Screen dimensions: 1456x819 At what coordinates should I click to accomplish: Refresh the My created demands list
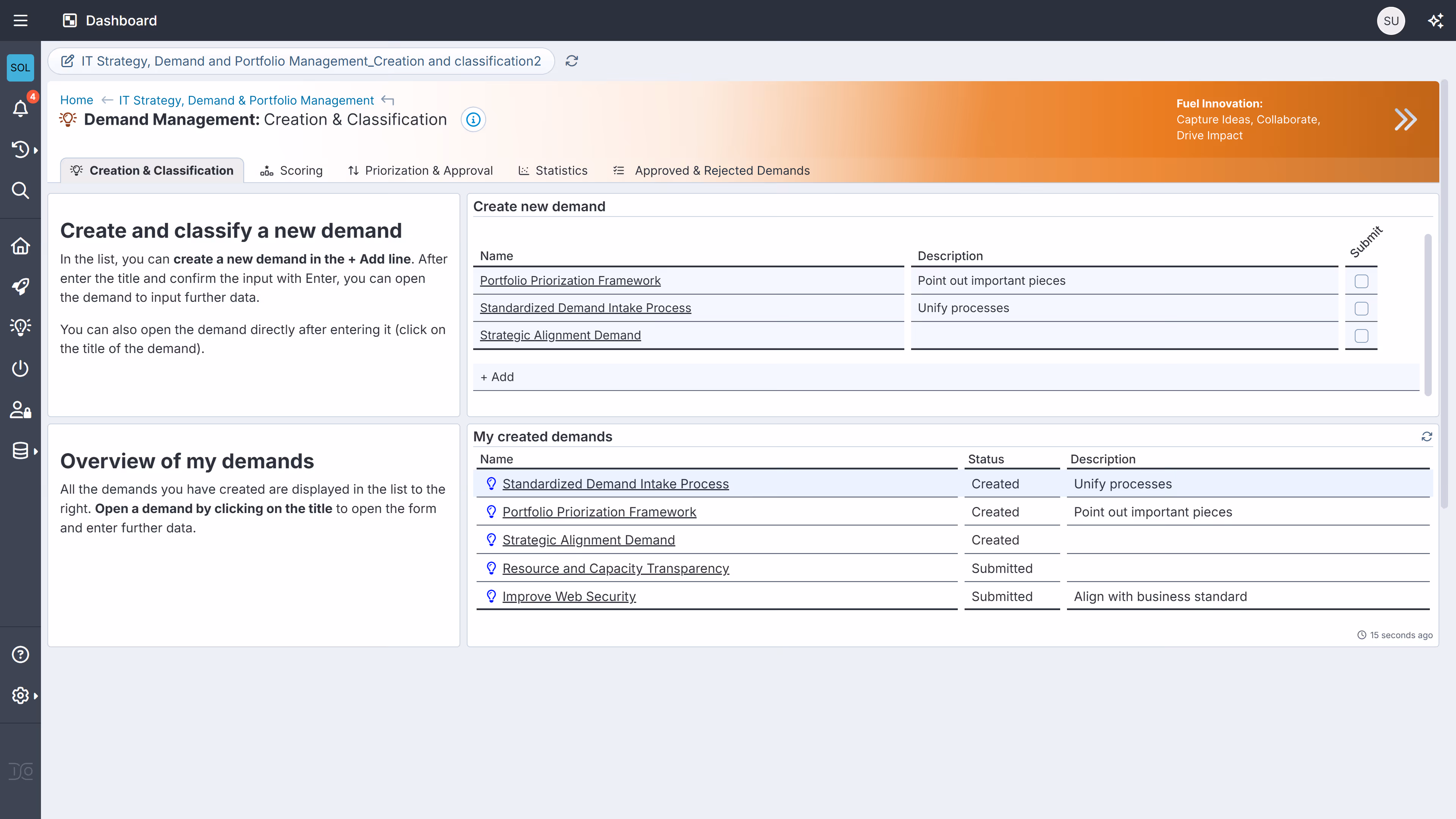tap(1426, 436)
